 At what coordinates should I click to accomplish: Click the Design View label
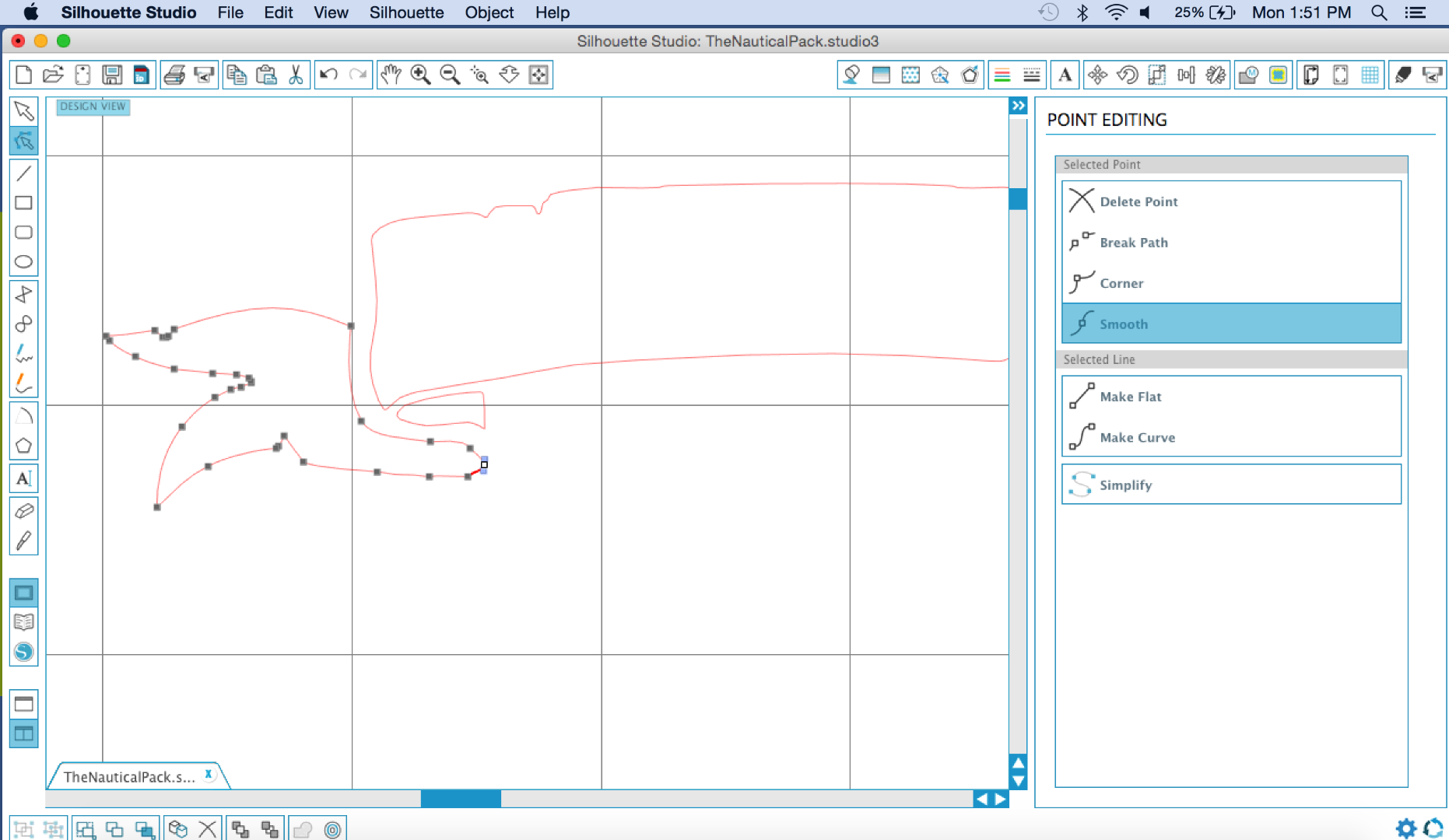click(93, 107)
